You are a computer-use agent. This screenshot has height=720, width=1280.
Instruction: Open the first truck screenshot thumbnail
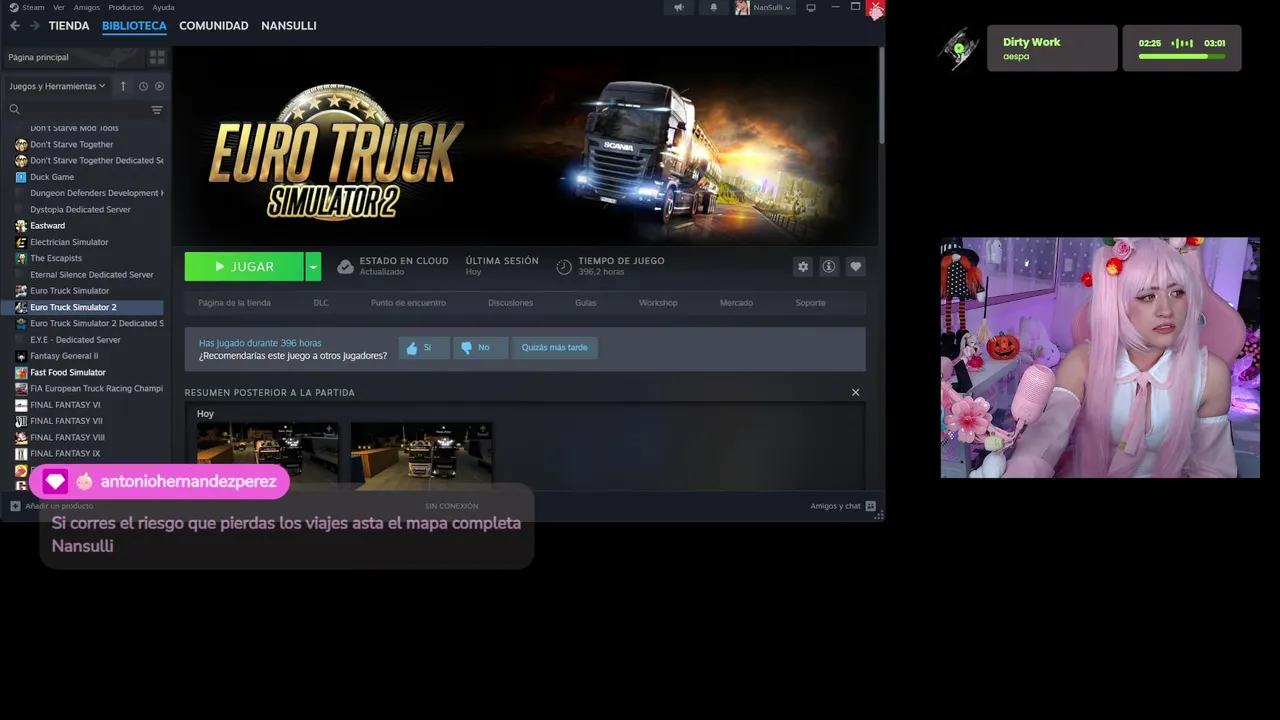click(x=267, y=455)
